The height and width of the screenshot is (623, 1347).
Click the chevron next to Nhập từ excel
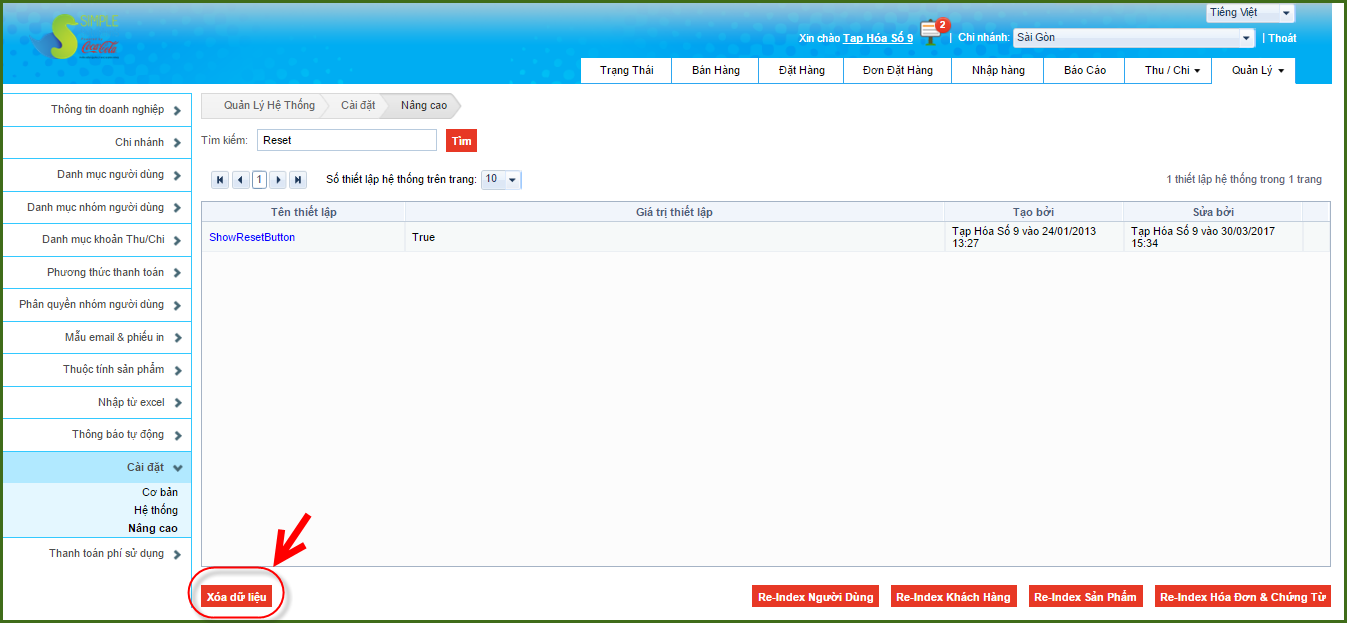[x=177, y=403]
